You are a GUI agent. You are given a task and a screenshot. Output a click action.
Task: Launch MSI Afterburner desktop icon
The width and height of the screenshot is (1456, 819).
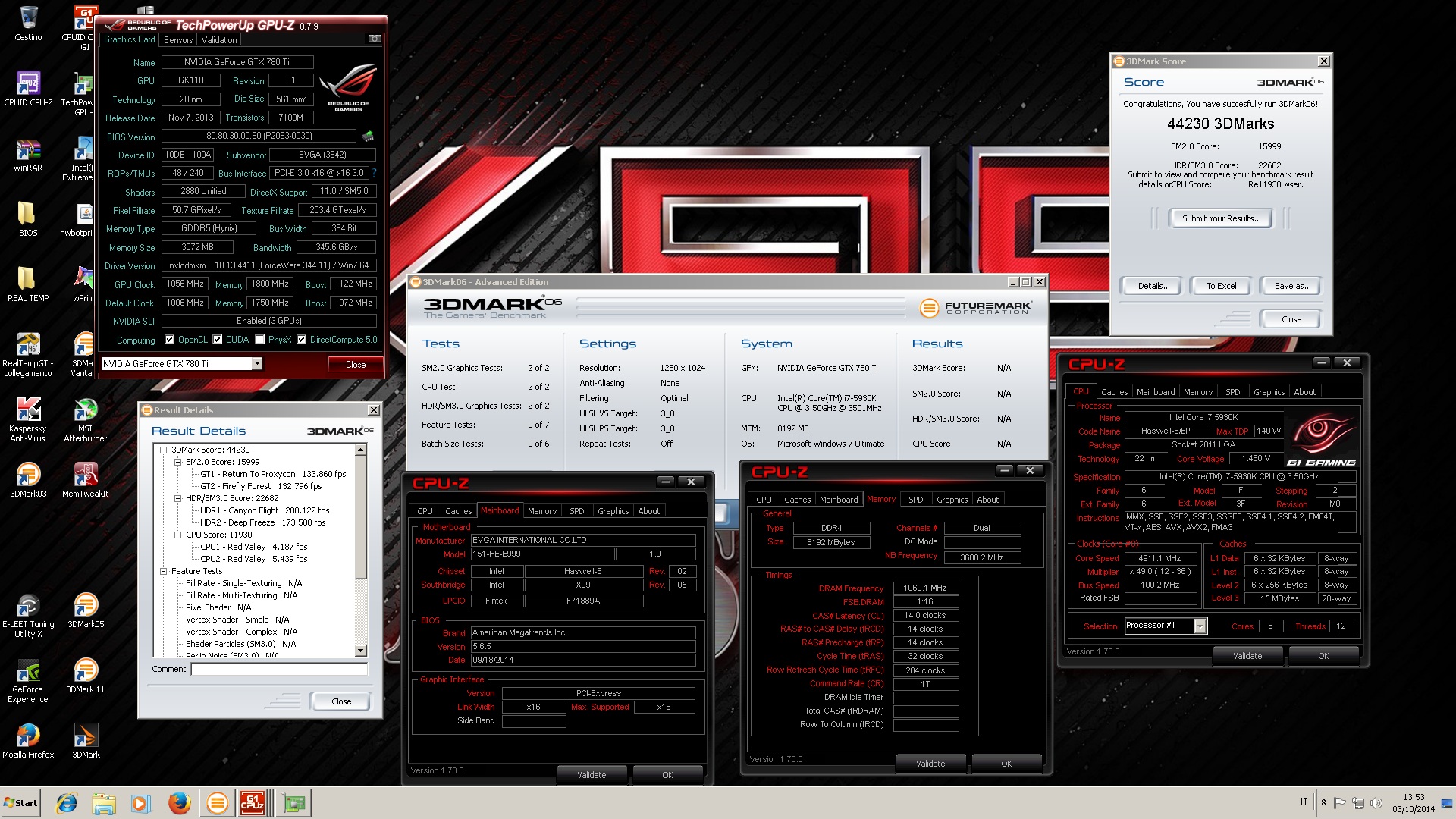pyautogui.click(x=86, y=419)
